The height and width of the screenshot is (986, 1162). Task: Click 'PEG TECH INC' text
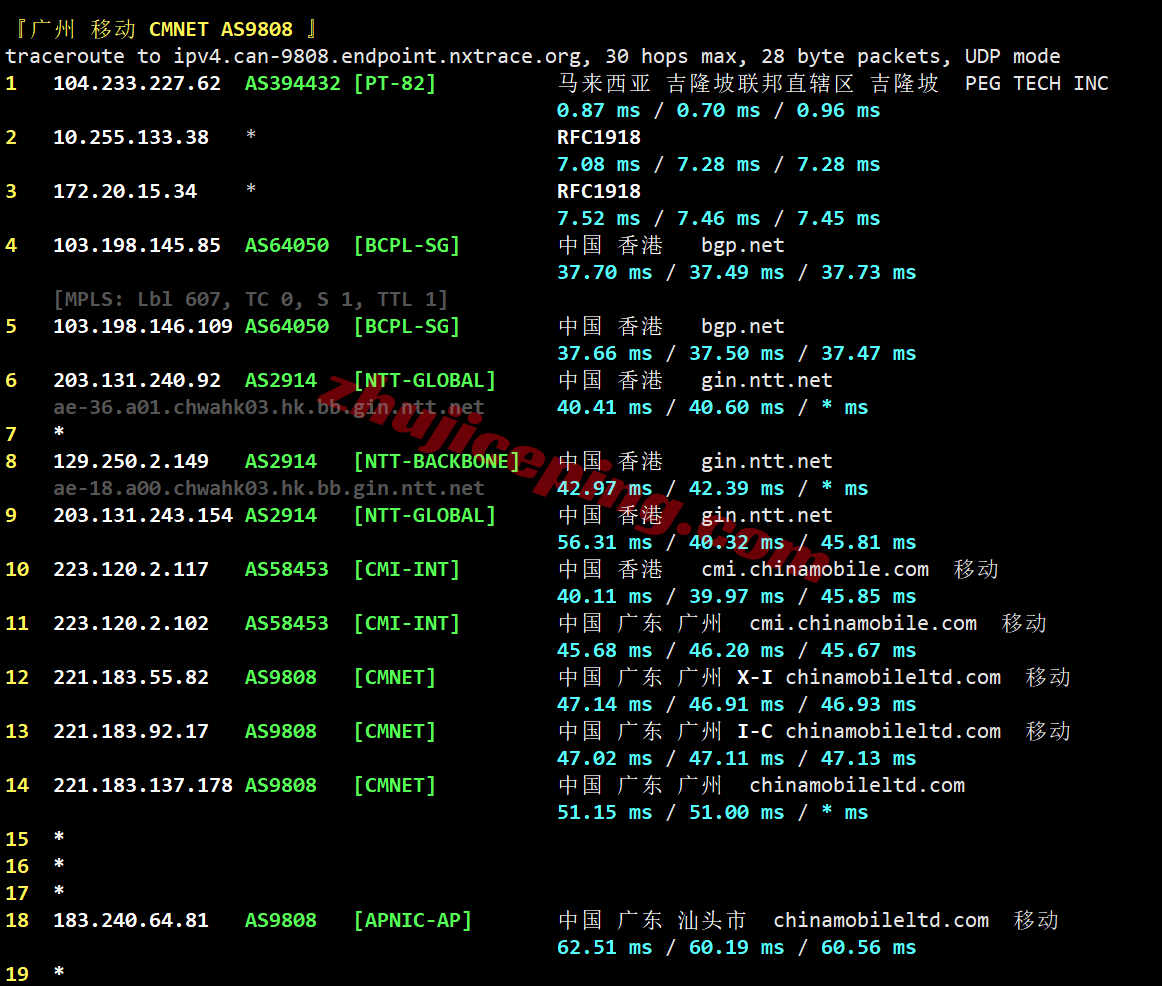pyautogui.click(x=1037, y=83)
